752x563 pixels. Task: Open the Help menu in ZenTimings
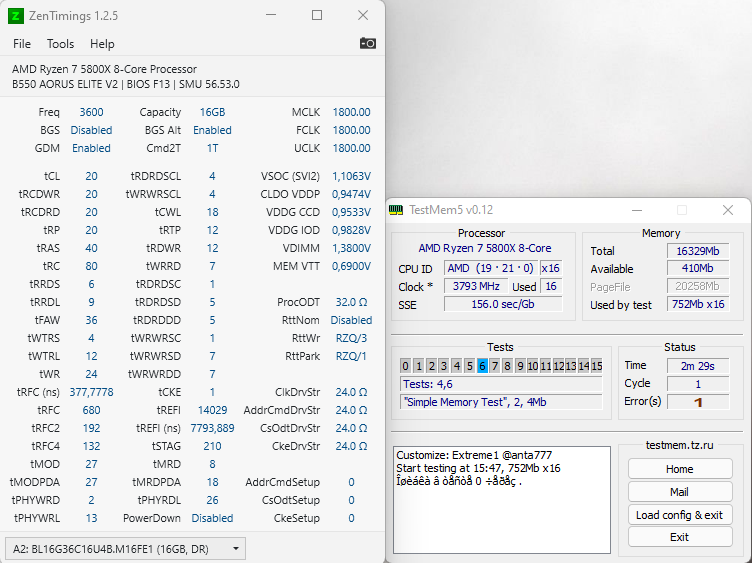pos(102,44)
